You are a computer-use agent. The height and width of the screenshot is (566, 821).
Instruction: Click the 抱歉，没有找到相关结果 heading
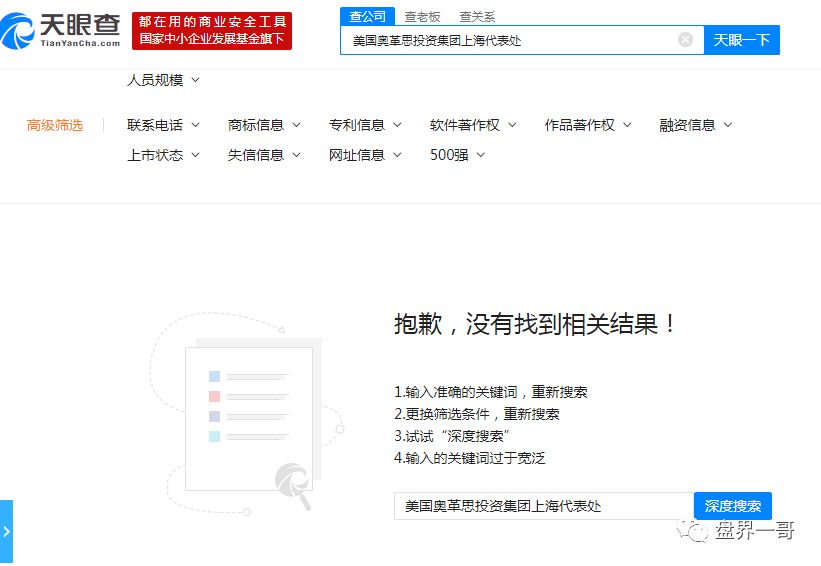(x=535, y=324)
